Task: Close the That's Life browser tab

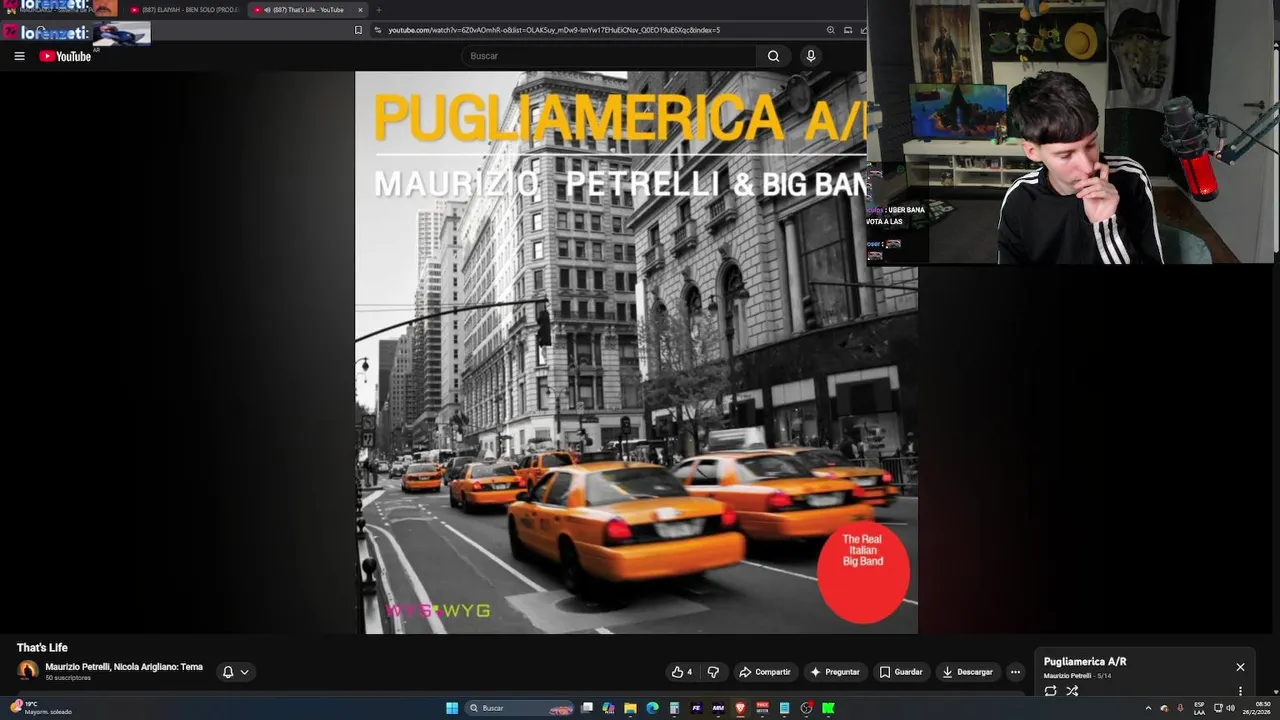Action: pos(360,10)
